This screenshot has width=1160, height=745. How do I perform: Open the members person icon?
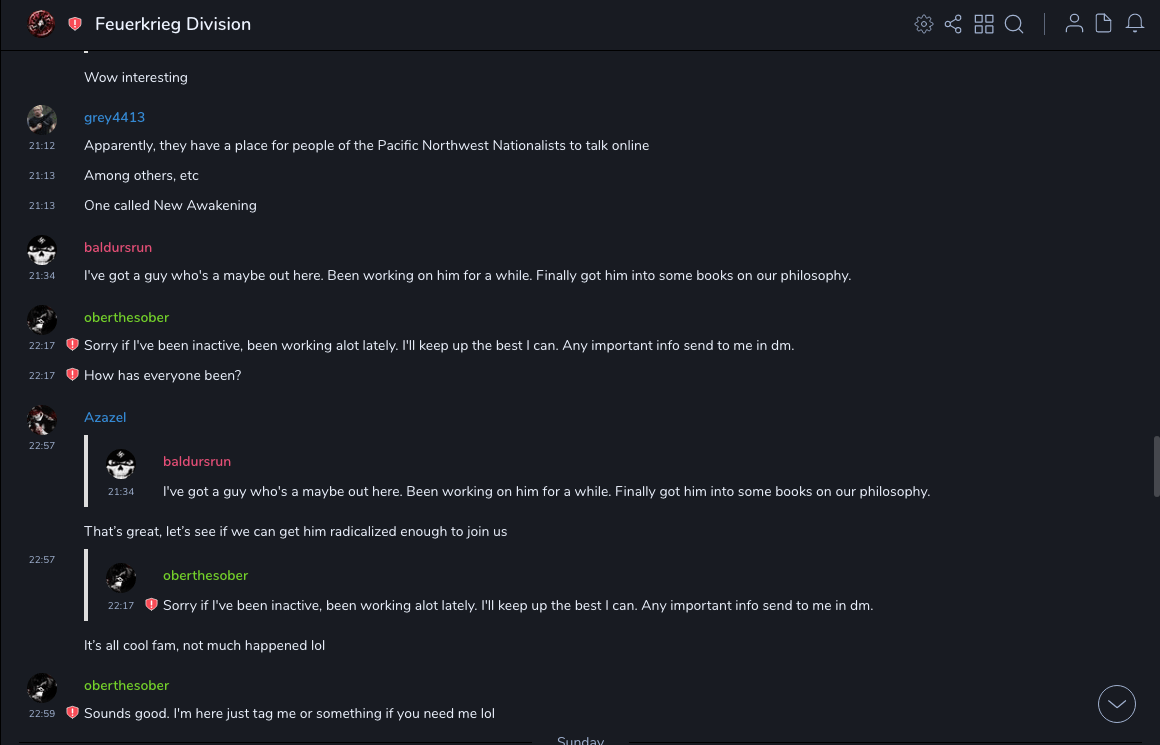(1074, 24)
